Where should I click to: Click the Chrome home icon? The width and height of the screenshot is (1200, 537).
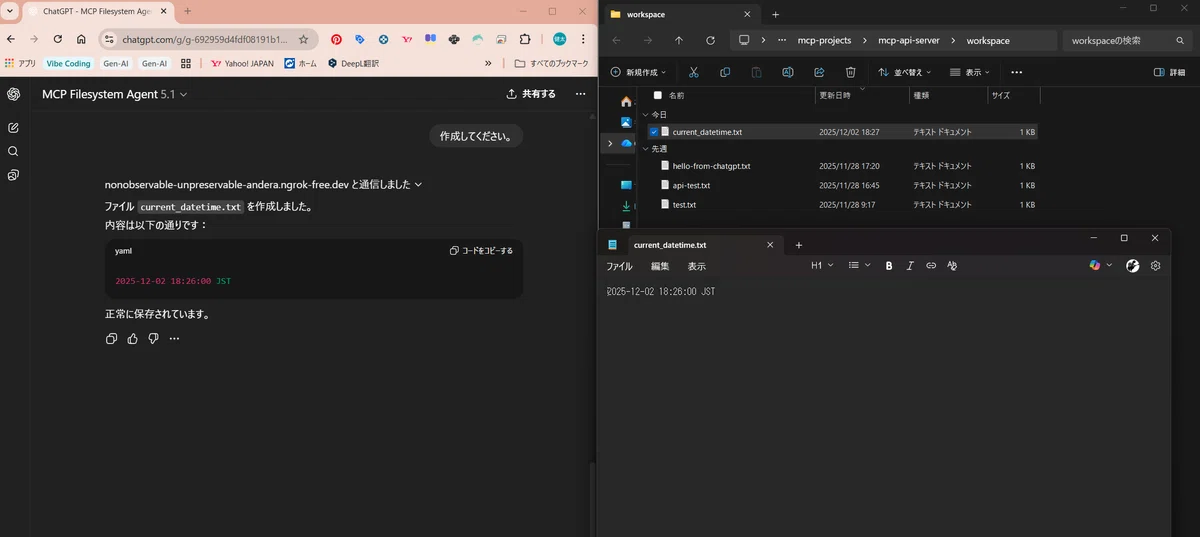(x=81, y=39)
